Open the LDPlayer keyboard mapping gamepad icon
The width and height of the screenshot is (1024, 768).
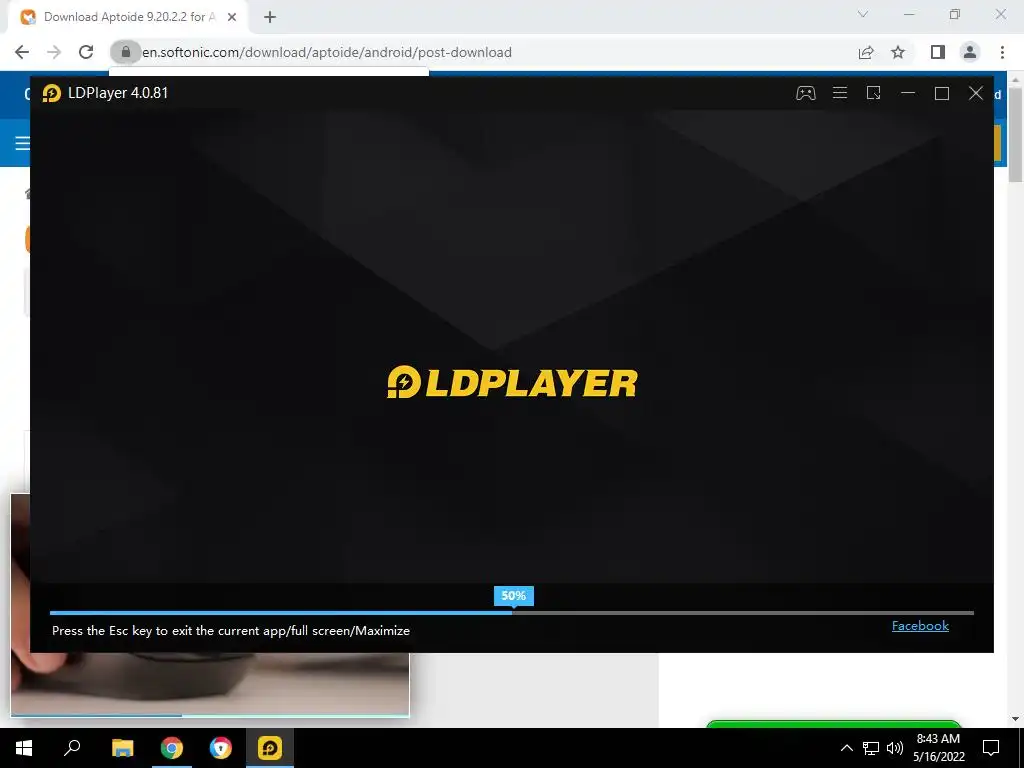tap(805, 93)
